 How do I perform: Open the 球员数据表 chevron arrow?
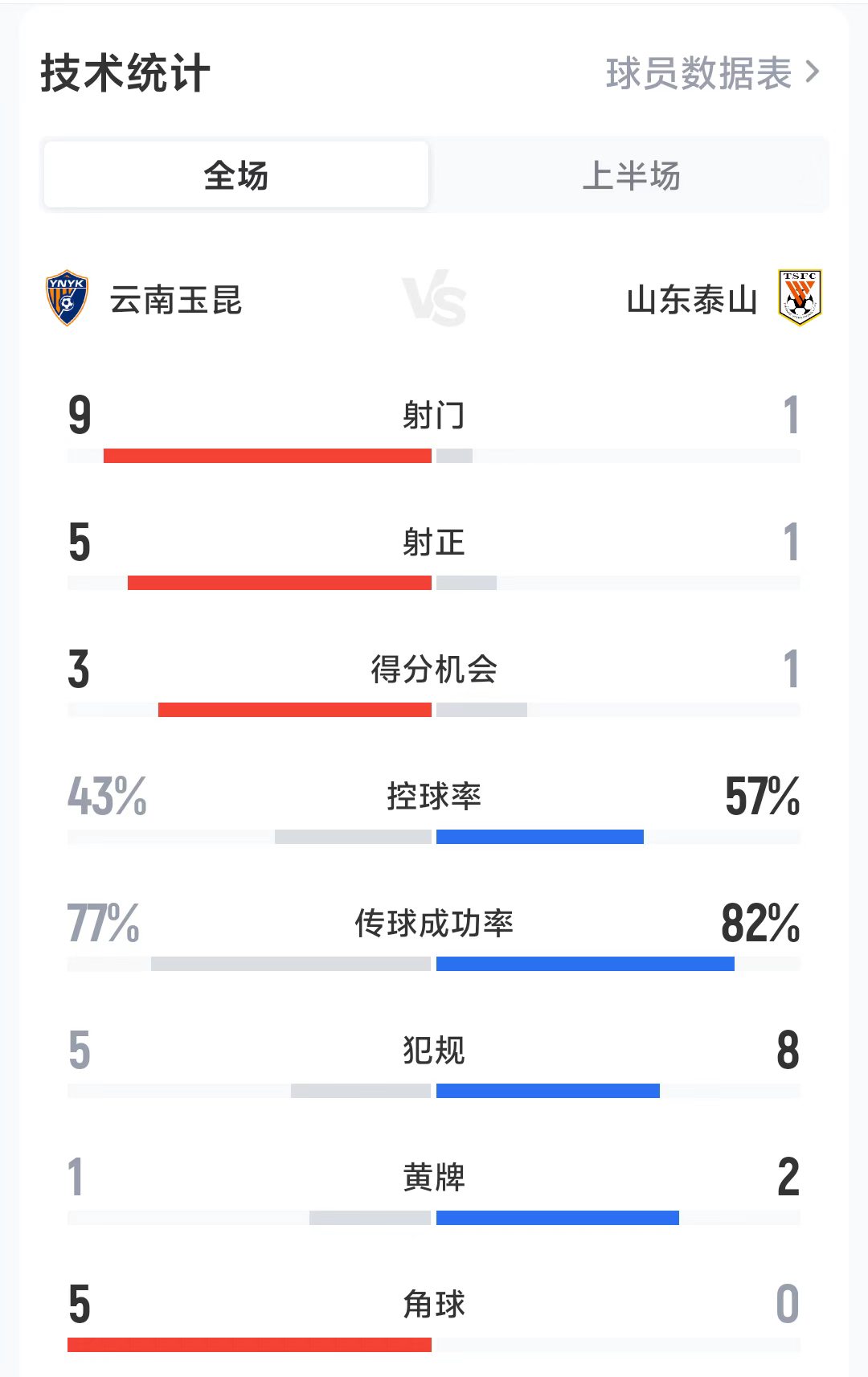[813, 72]
